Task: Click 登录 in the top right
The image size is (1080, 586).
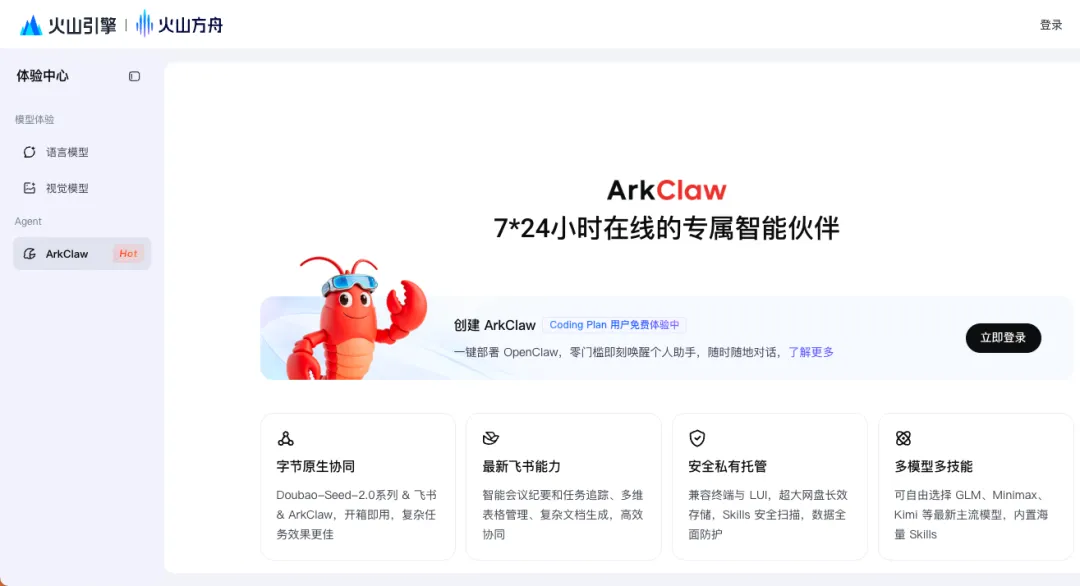Action: (1051, 25)
